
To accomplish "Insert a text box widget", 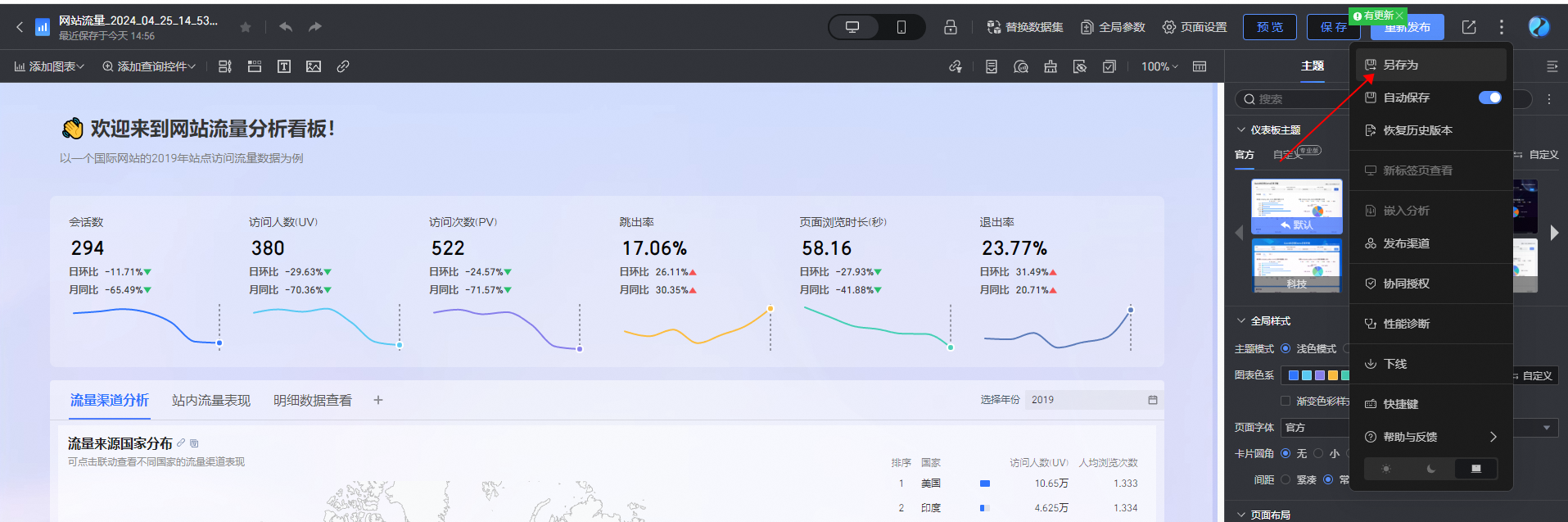I will (x=284, y=66).
